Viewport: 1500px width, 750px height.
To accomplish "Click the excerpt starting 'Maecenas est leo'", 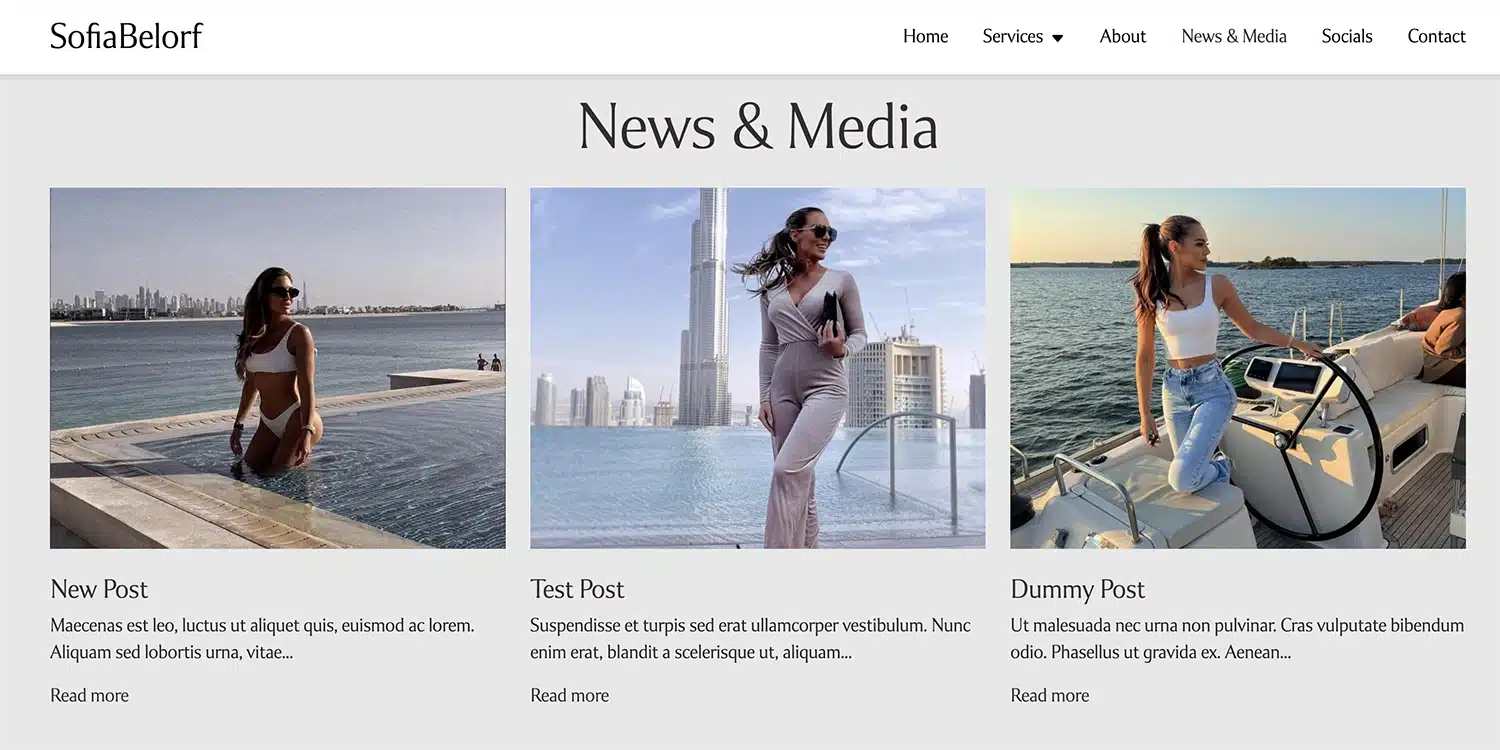I will (x=263, y=639).
